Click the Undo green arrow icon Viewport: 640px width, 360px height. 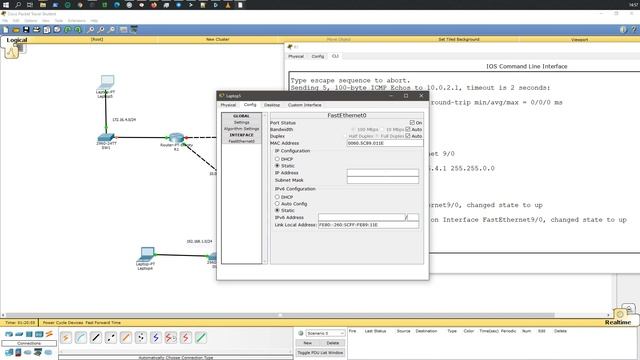[68, 29]
